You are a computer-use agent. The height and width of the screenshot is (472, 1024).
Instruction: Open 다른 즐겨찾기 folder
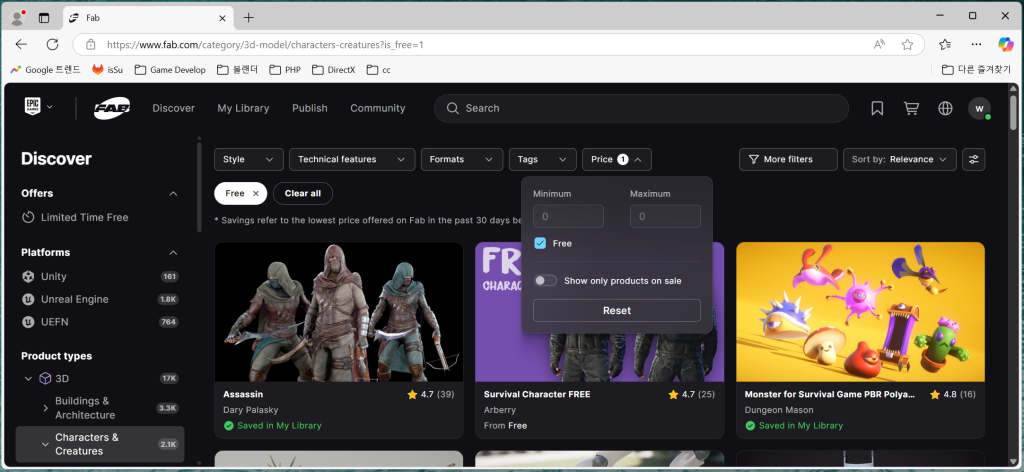click(976, 69)
